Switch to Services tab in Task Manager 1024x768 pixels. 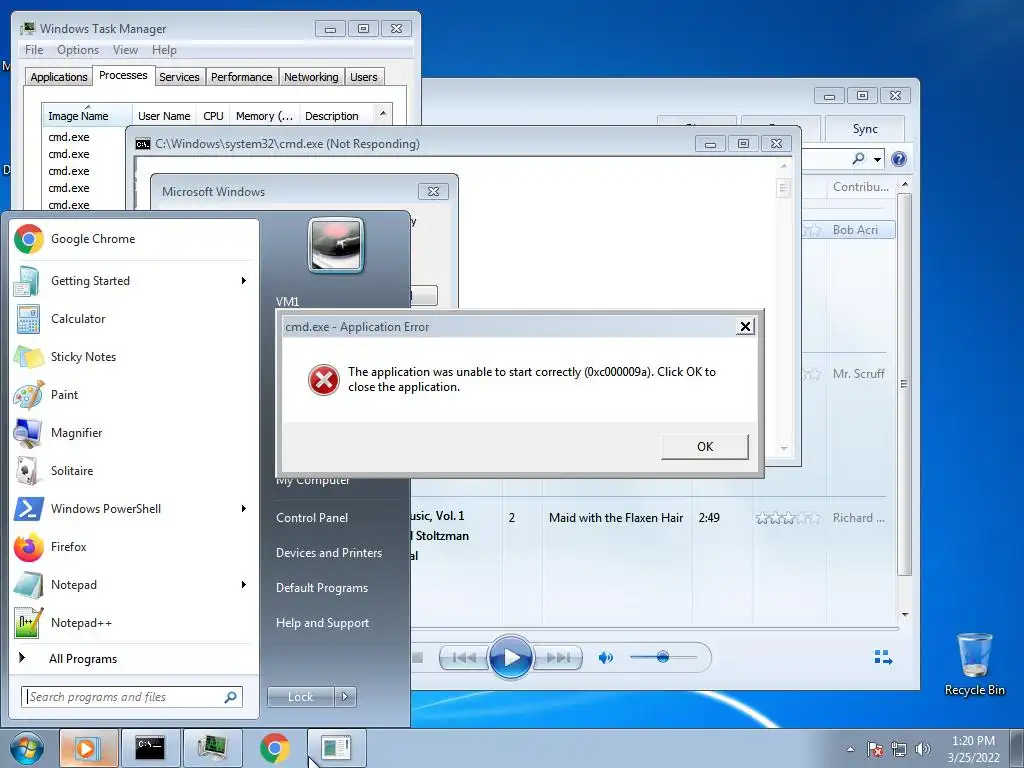[179, 77]
